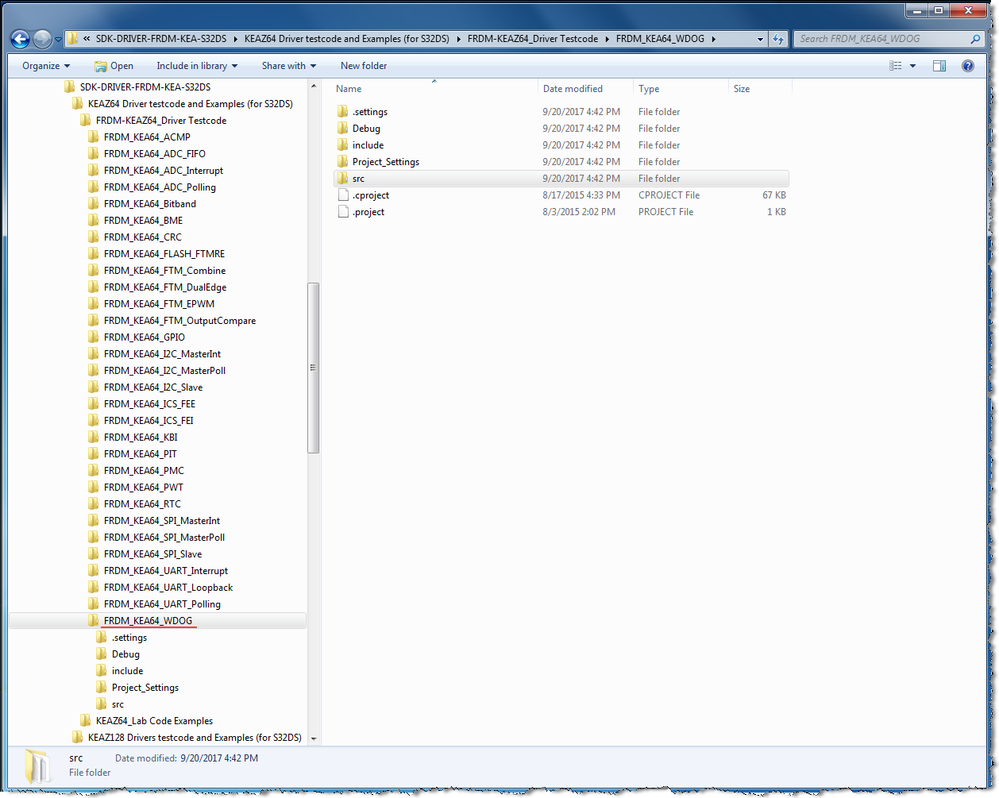Toggle the preview pane
The height and width of the screenshot is (798, 999).
point(938,65)
